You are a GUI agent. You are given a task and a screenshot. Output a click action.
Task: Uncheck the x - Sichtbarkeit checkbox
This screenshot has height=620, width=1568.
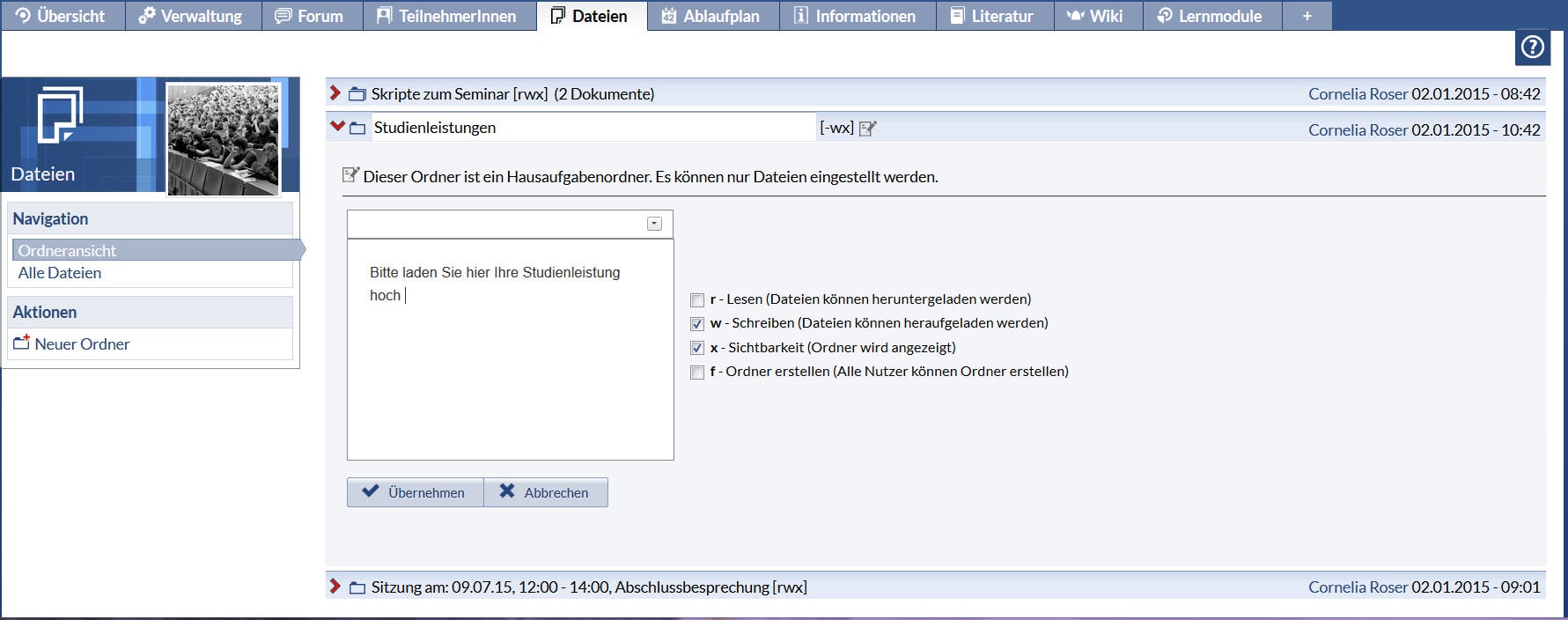697,348
